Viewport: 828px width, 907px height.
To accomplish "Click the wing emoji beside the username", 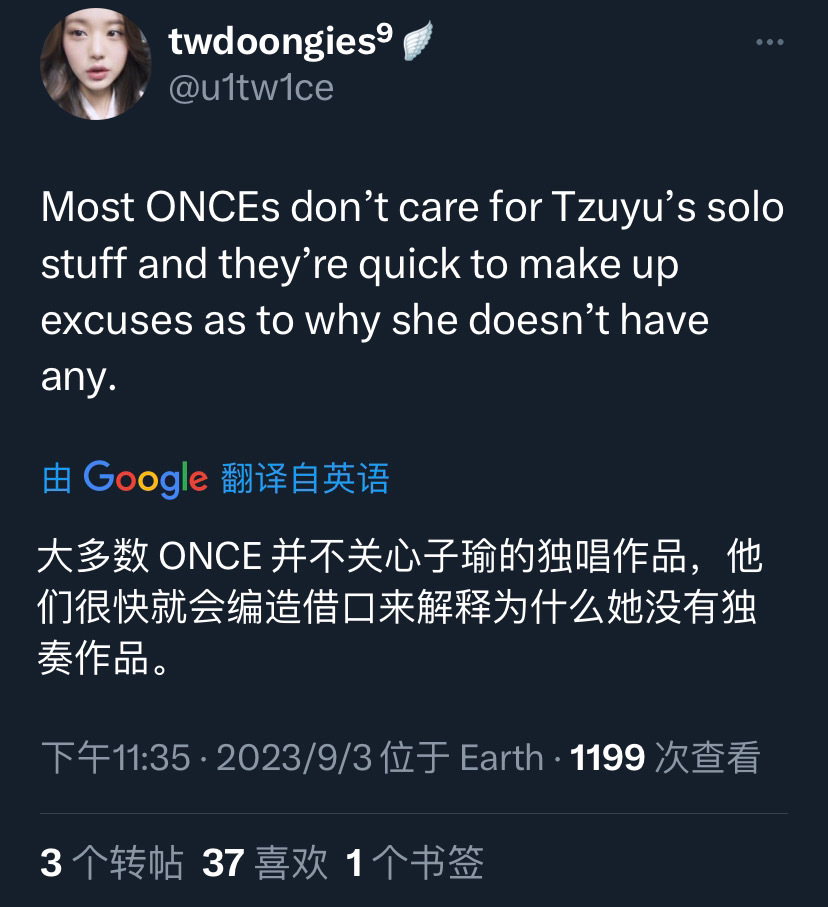I will [418, 41].
